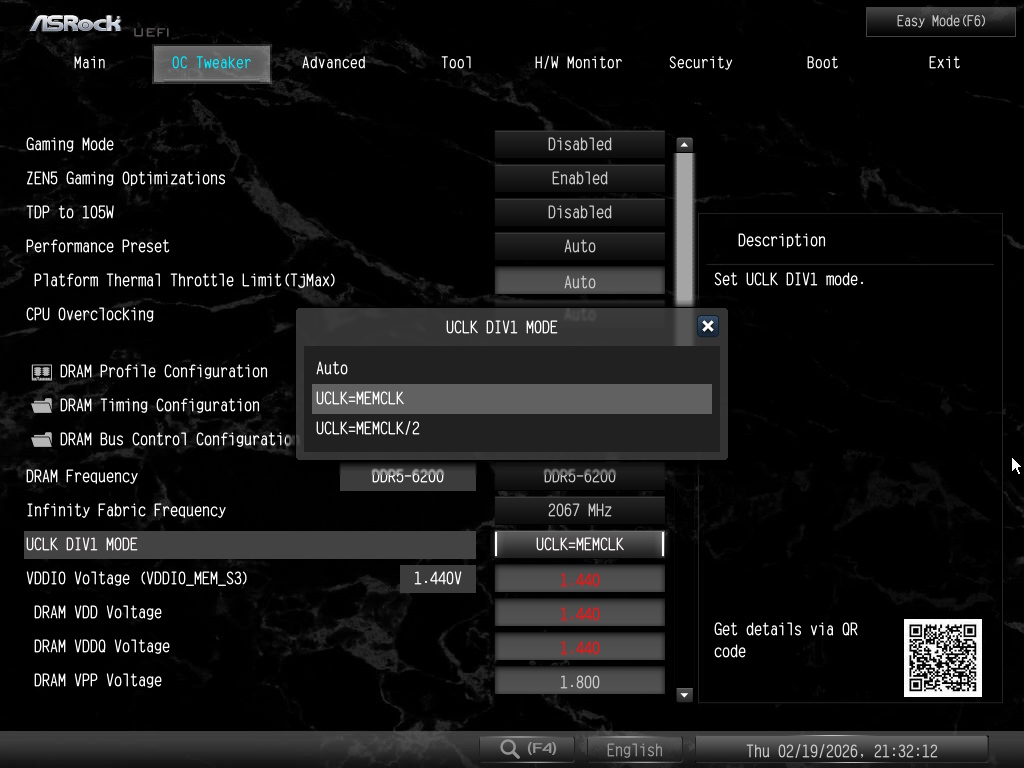Switch to Easy Mode (F6)
The width and height of the screenshot is (1024, 768).
click(x=940, y=22)
